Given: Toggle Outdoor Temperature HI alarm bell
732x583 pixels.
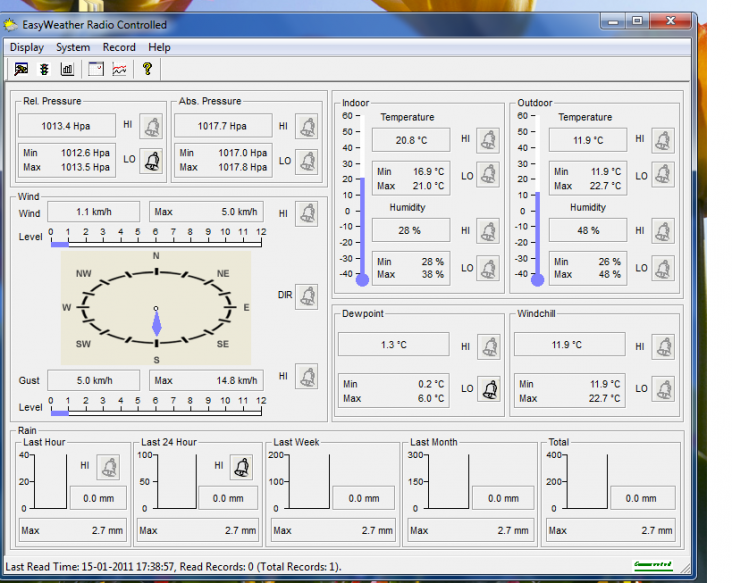Looking at the screenshot, I should coord(663,140).
